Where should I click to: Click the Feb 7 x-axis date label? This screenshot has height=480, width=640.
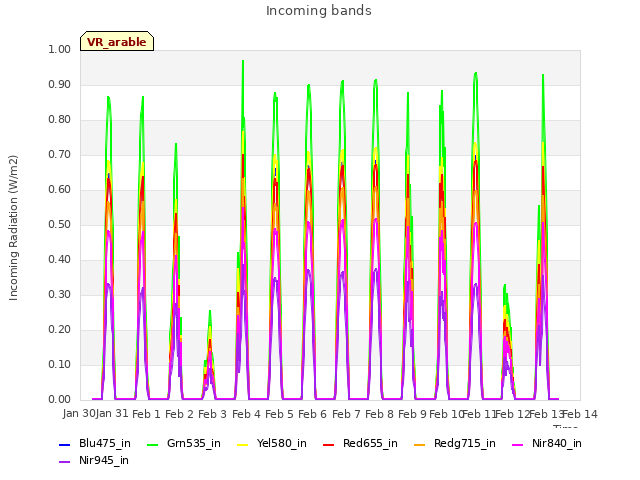click(x=346, y=414)
